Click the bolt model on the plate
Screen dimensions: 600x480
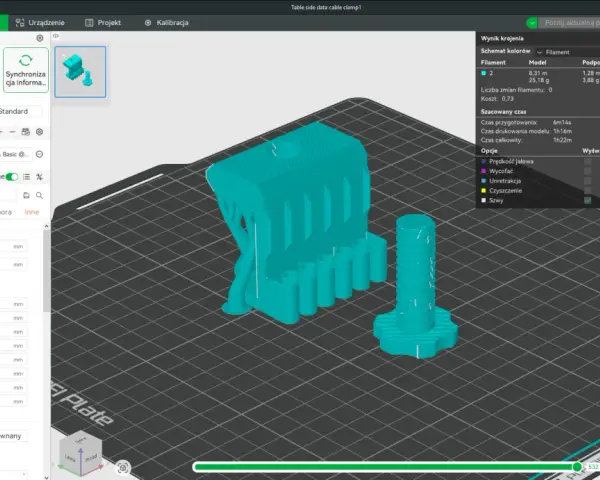click(415, 286)
